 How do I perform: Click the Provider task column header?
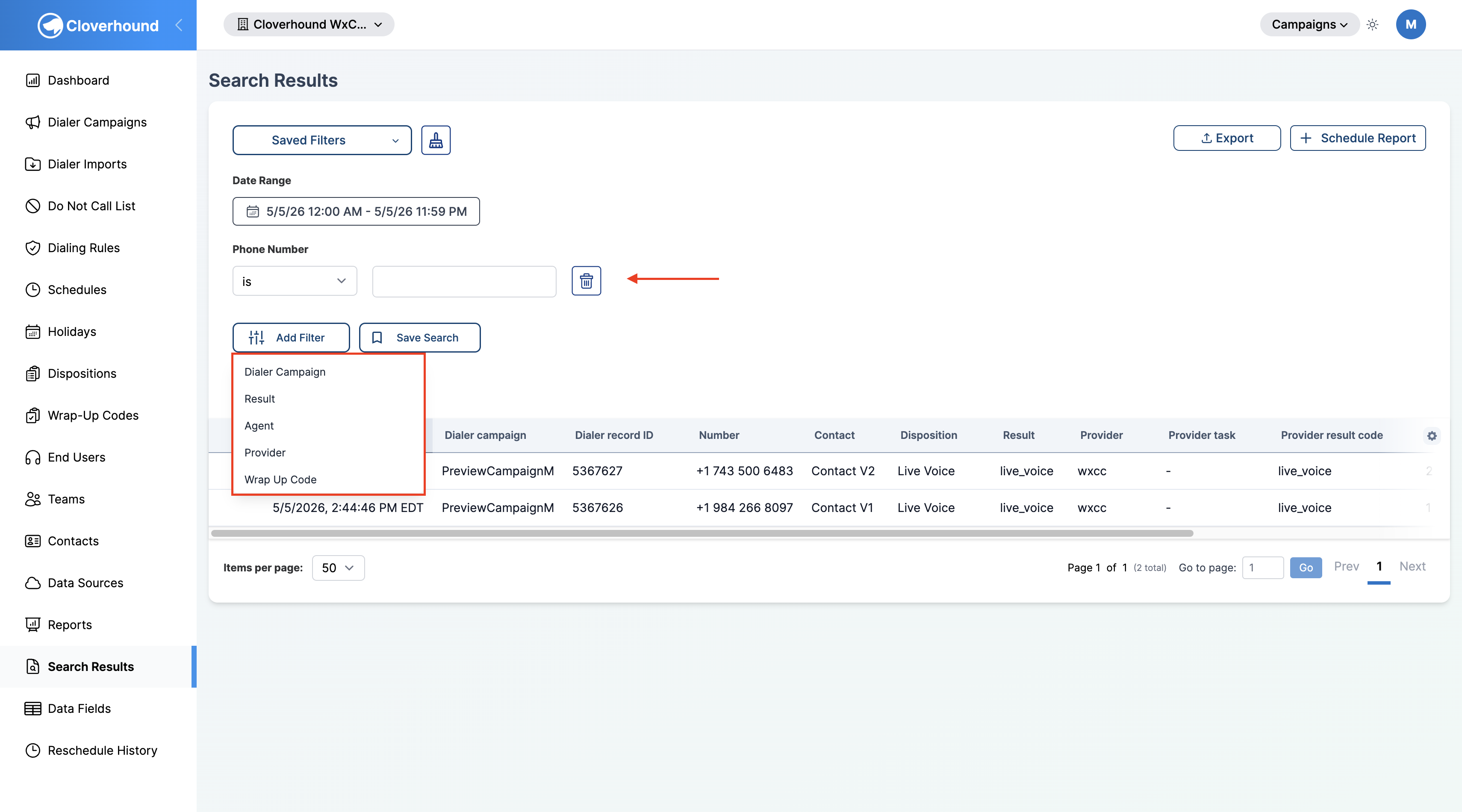(x=1202, y=435)
